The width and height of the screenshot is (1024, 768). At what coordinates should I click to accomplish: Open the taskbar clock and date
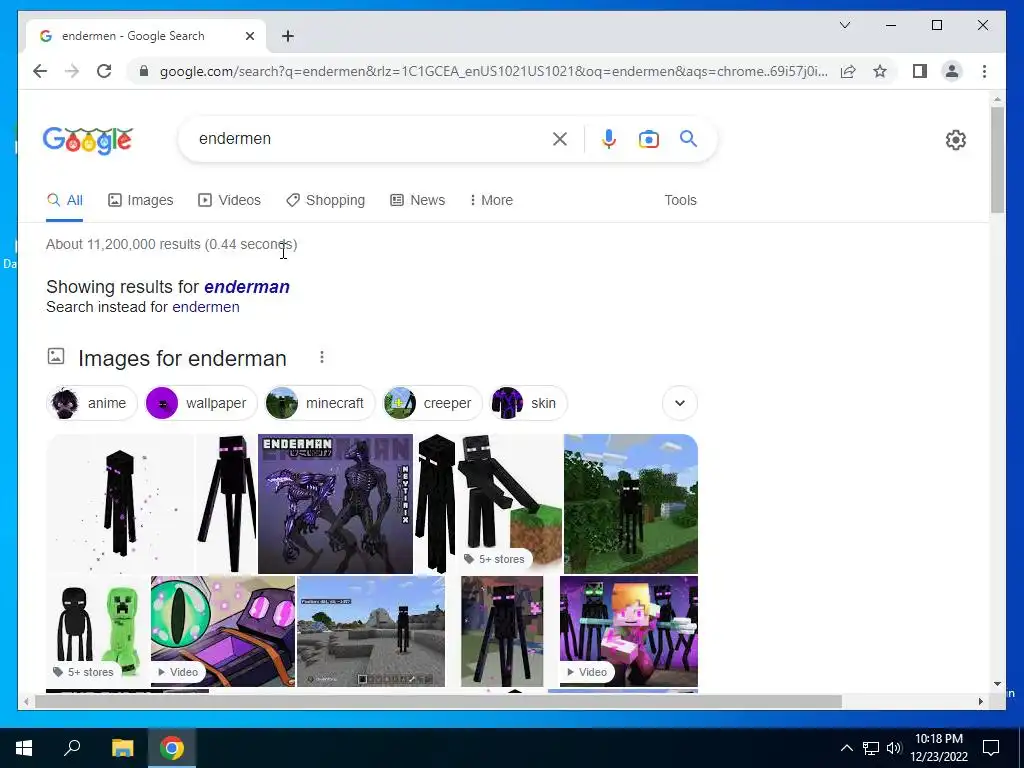[938, 748]
